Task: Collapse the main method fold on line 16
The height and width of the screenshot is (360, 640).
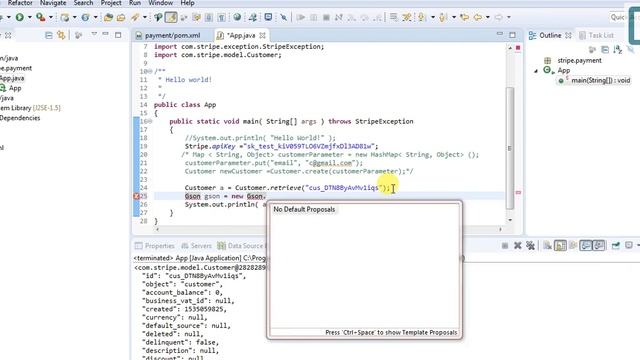Action: point(150,121)
